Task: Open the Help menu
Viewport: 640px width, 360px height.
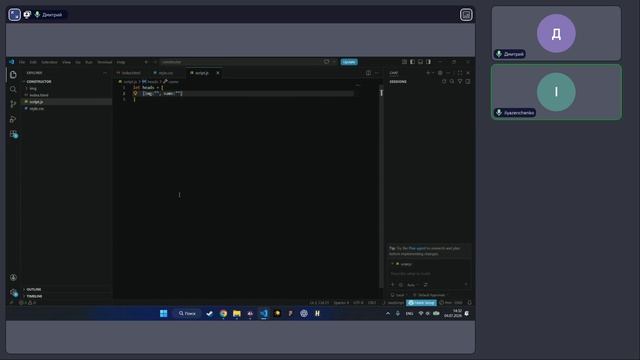Action: pos(121,62)
